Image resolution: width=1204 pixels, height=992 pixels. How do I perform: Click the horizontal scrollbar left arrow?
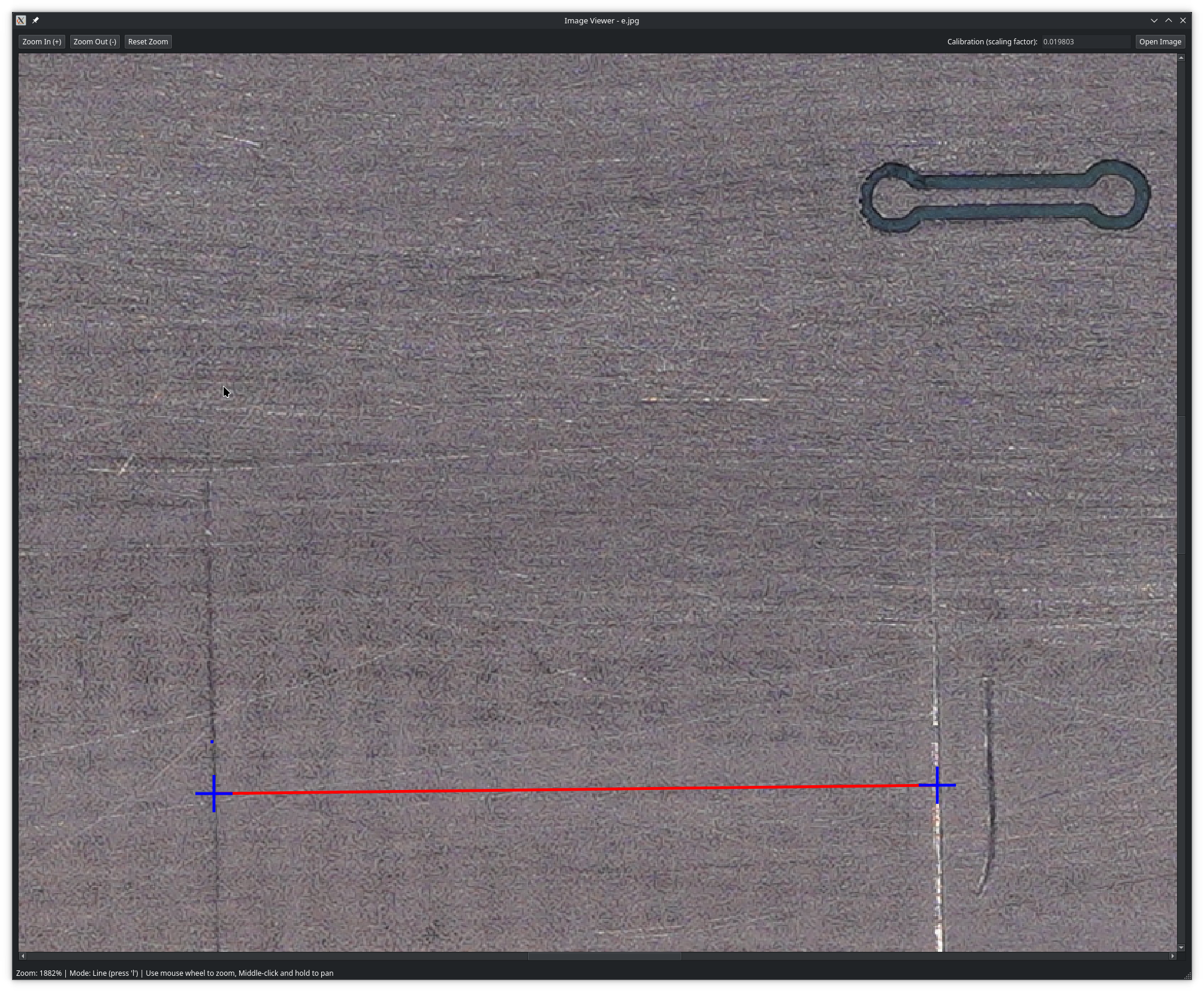tap(23, 956)
